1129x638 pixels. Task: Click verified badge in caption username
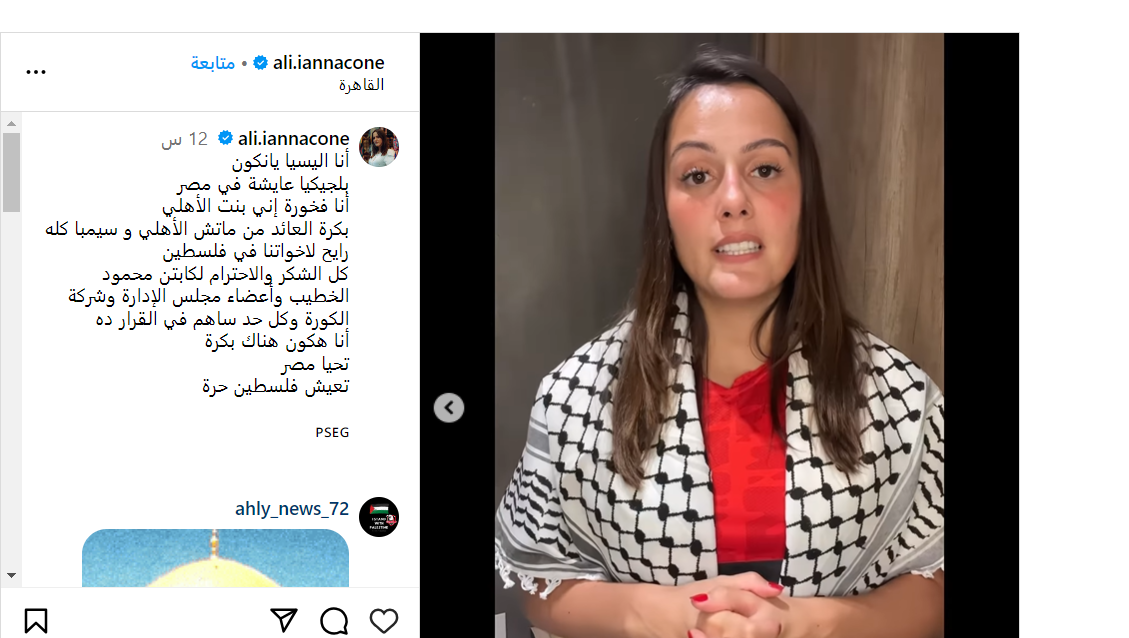pos(225,138)
